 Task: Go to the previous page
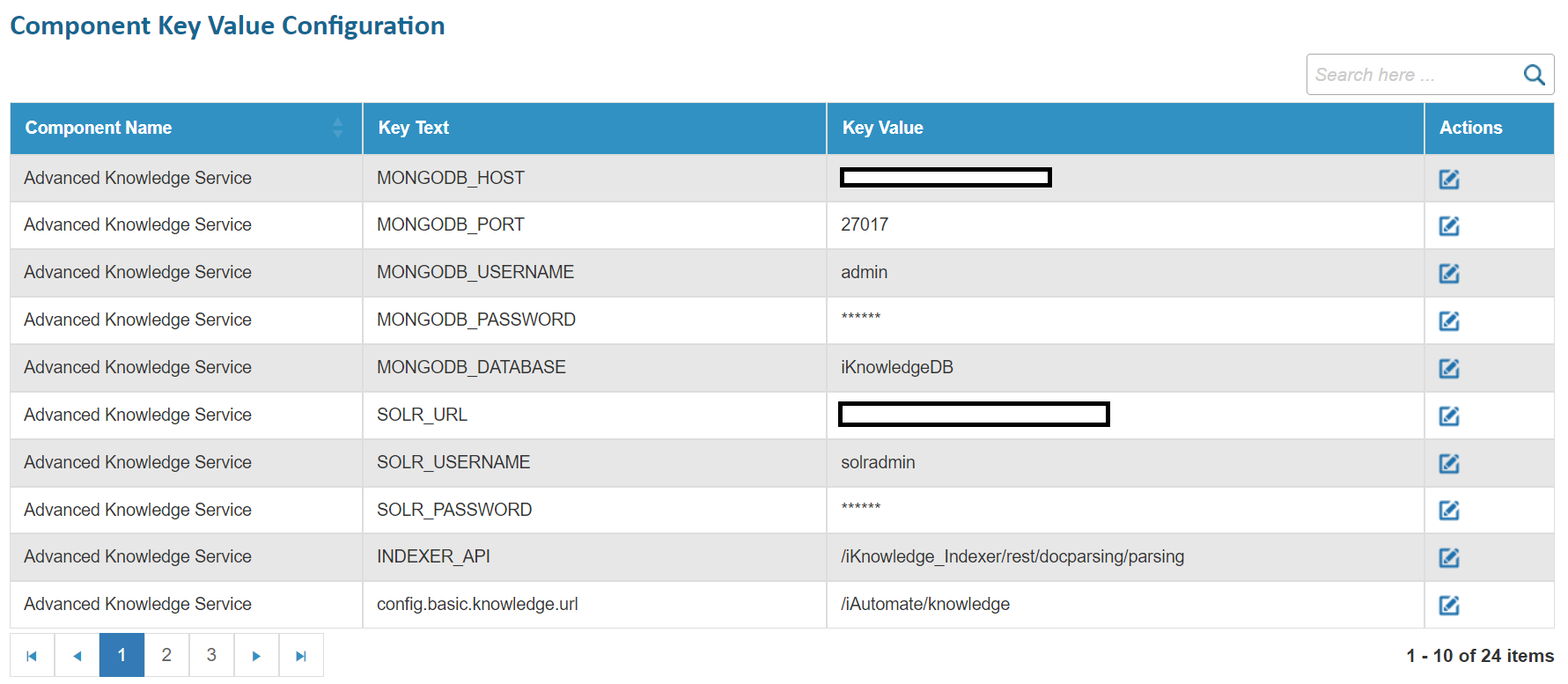click(77, 656)
